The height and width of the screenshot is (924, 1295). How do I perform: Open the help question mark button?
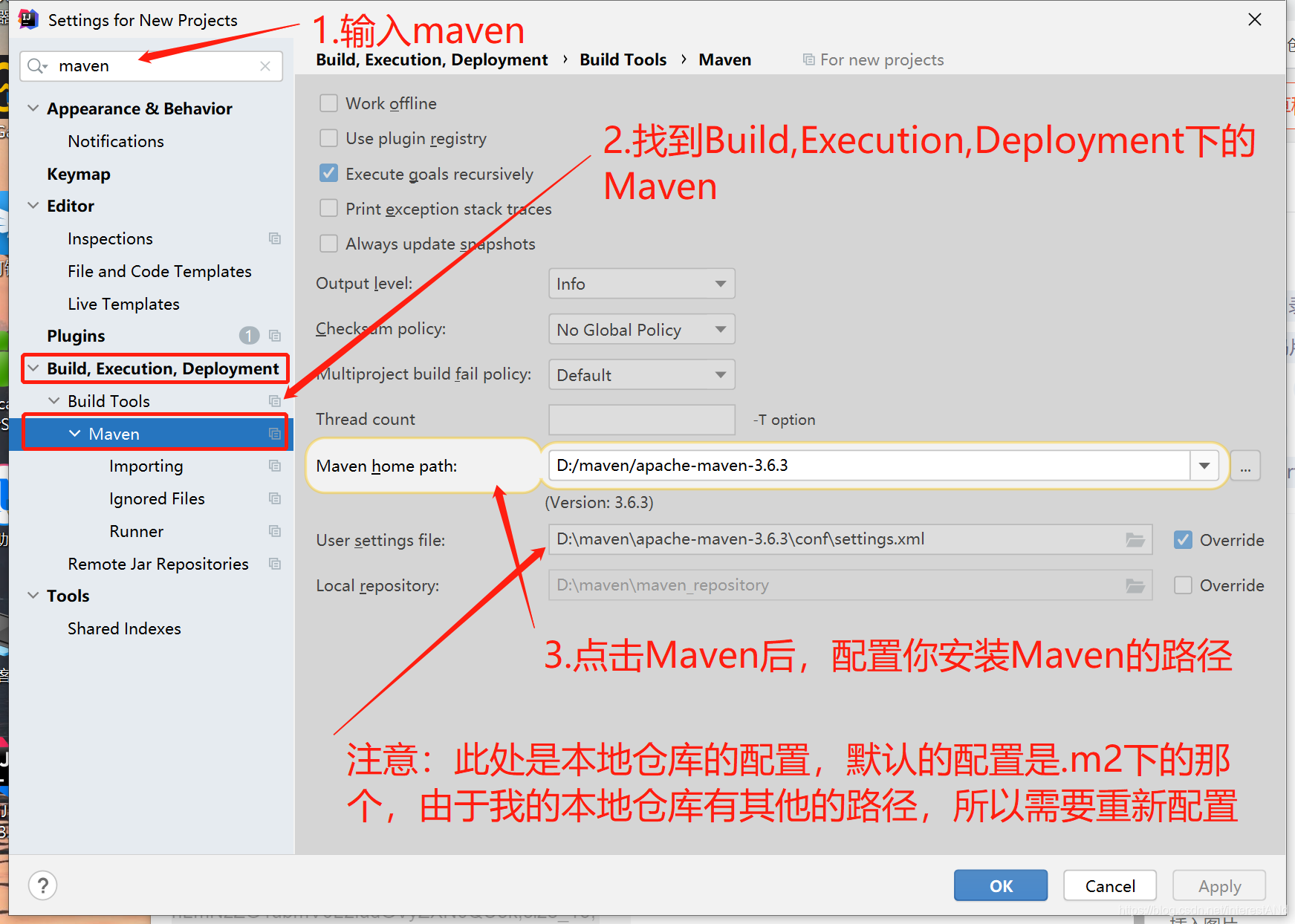point(43,885)
